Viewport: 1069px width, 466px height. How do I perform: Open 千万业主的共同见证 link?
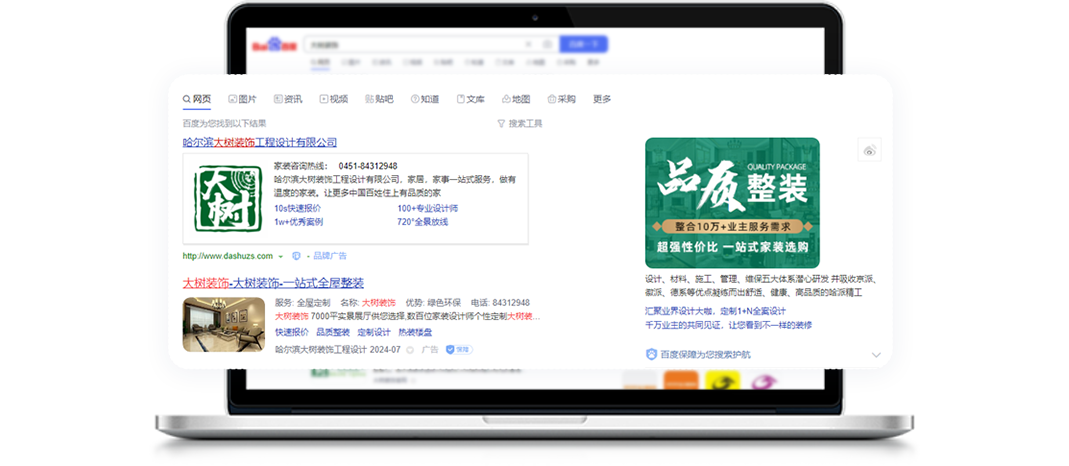729,325
